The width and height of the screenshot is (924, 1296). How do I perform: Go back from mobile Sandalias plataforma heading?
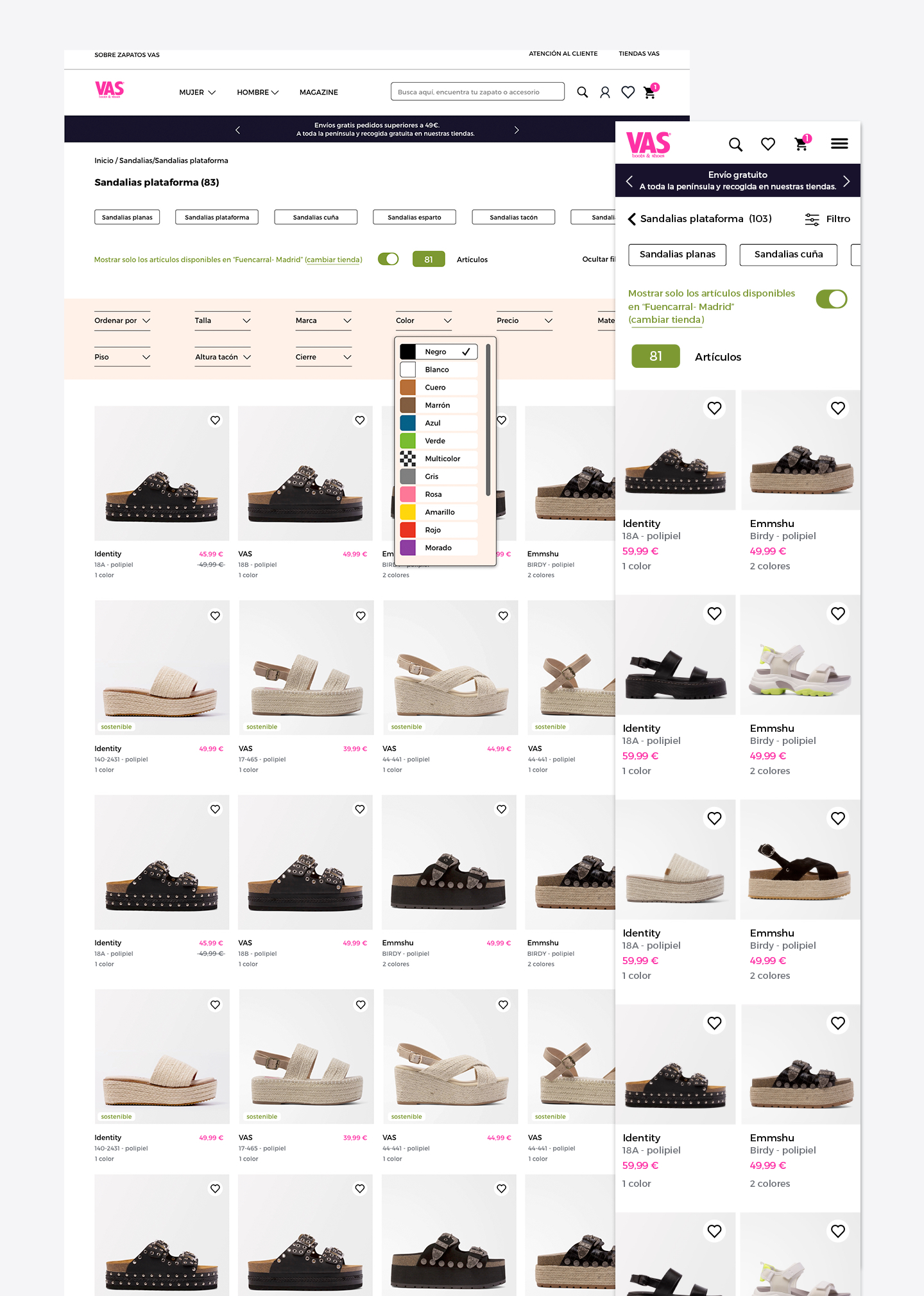tap(631, 220)
